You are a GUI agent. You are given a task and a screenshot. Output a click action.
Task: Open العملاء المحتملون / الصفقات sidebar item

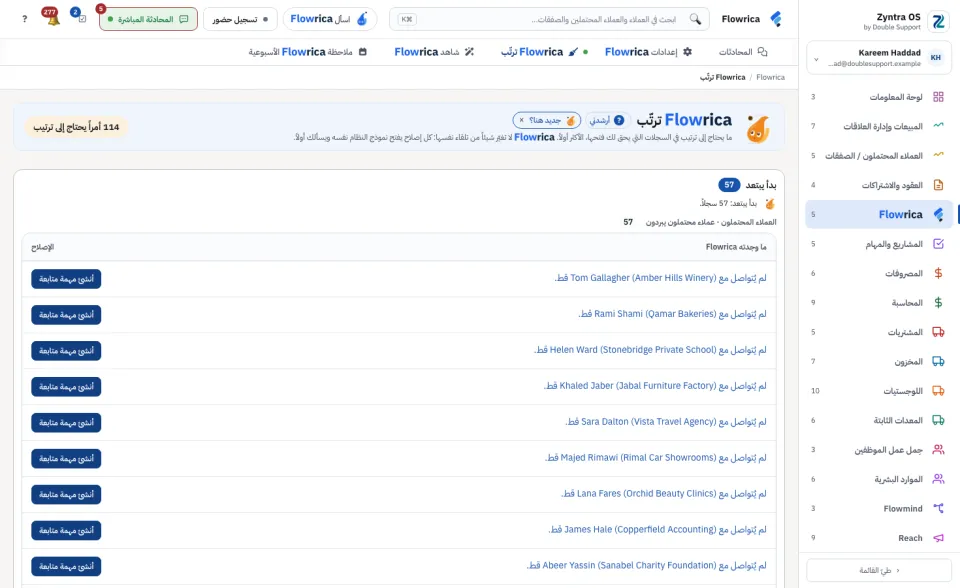tap(879, 156)
